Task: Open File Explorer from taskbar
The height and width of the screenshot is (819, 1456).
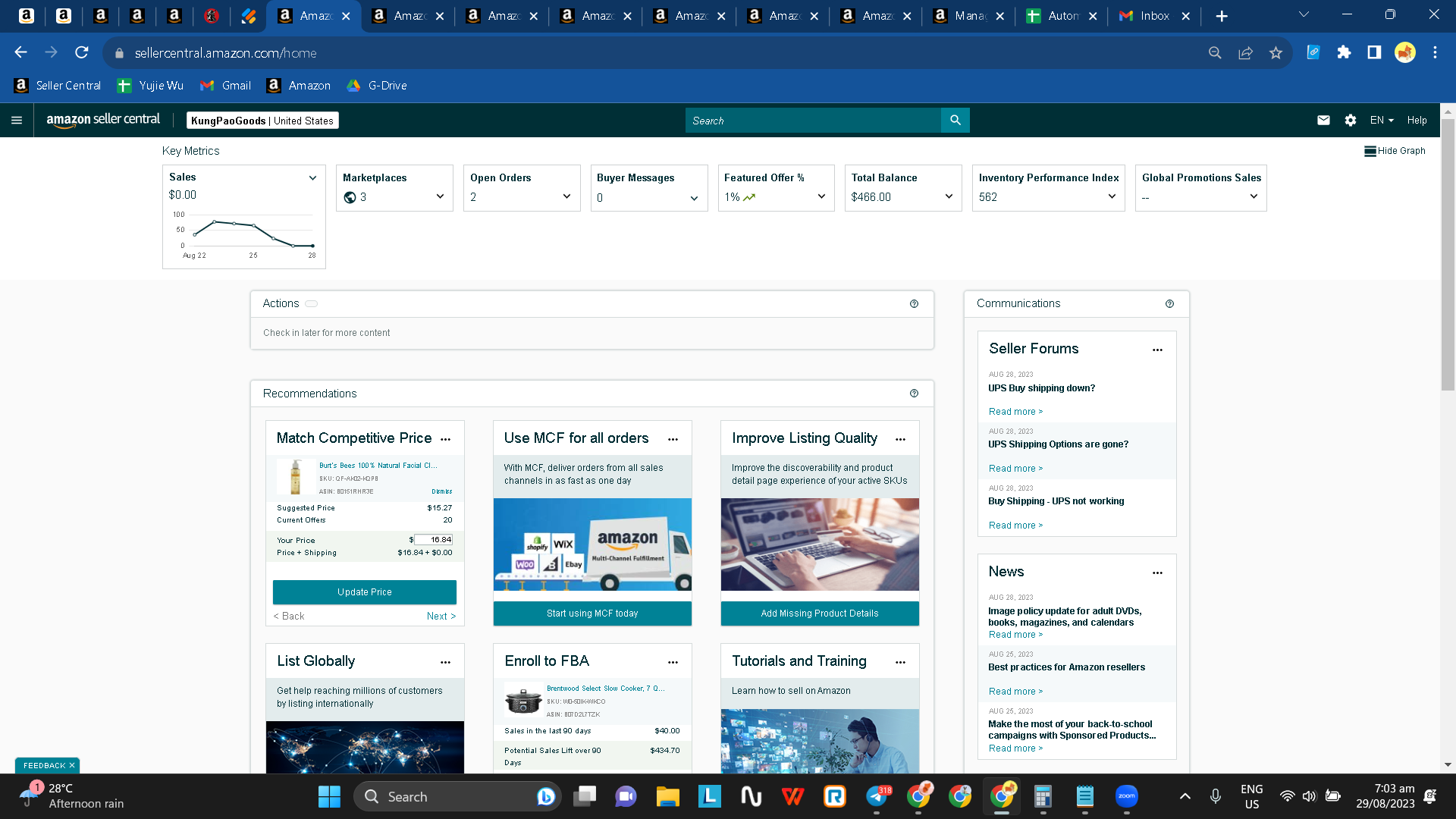Action: pyautogui.click(x=667, y=796)
